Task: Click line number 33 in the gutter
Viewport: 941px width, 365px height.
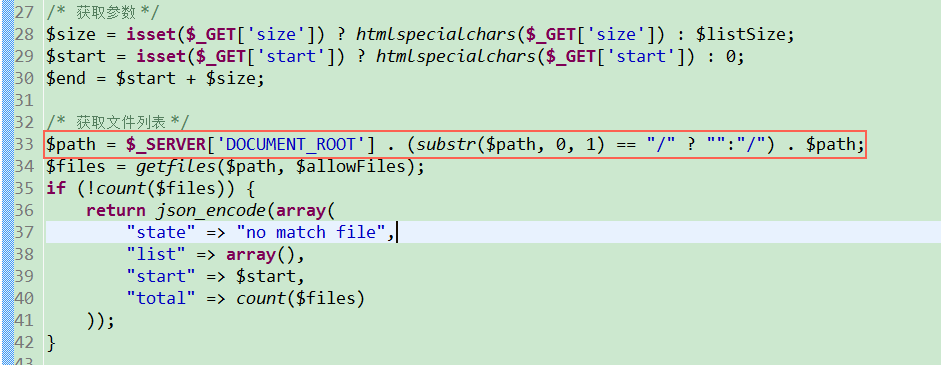Action: pyautogui.click(x=24, y=144)
